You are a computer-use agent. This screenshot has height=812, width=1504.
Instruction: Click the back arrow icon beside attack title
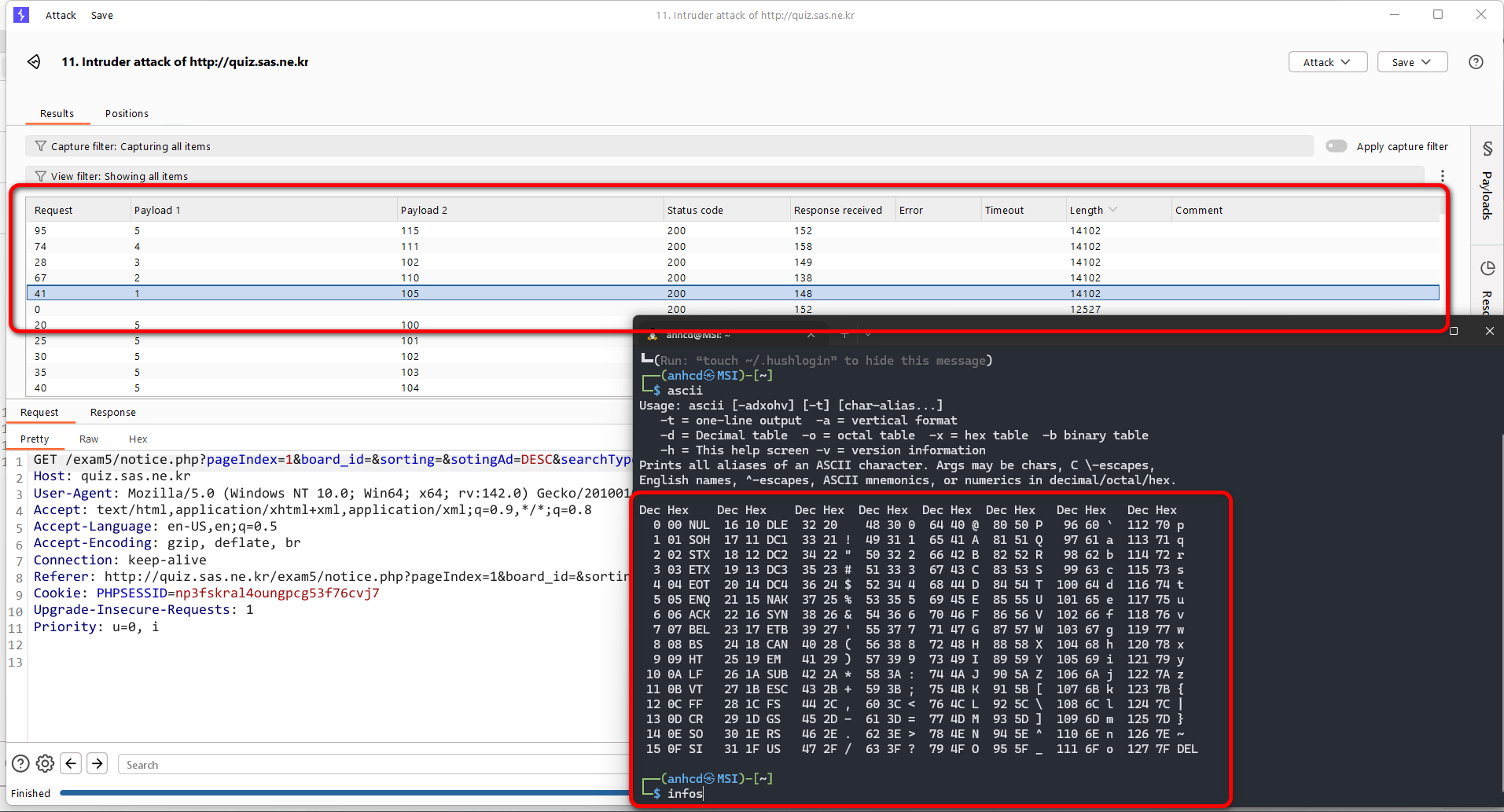click(x=34, y=62)
